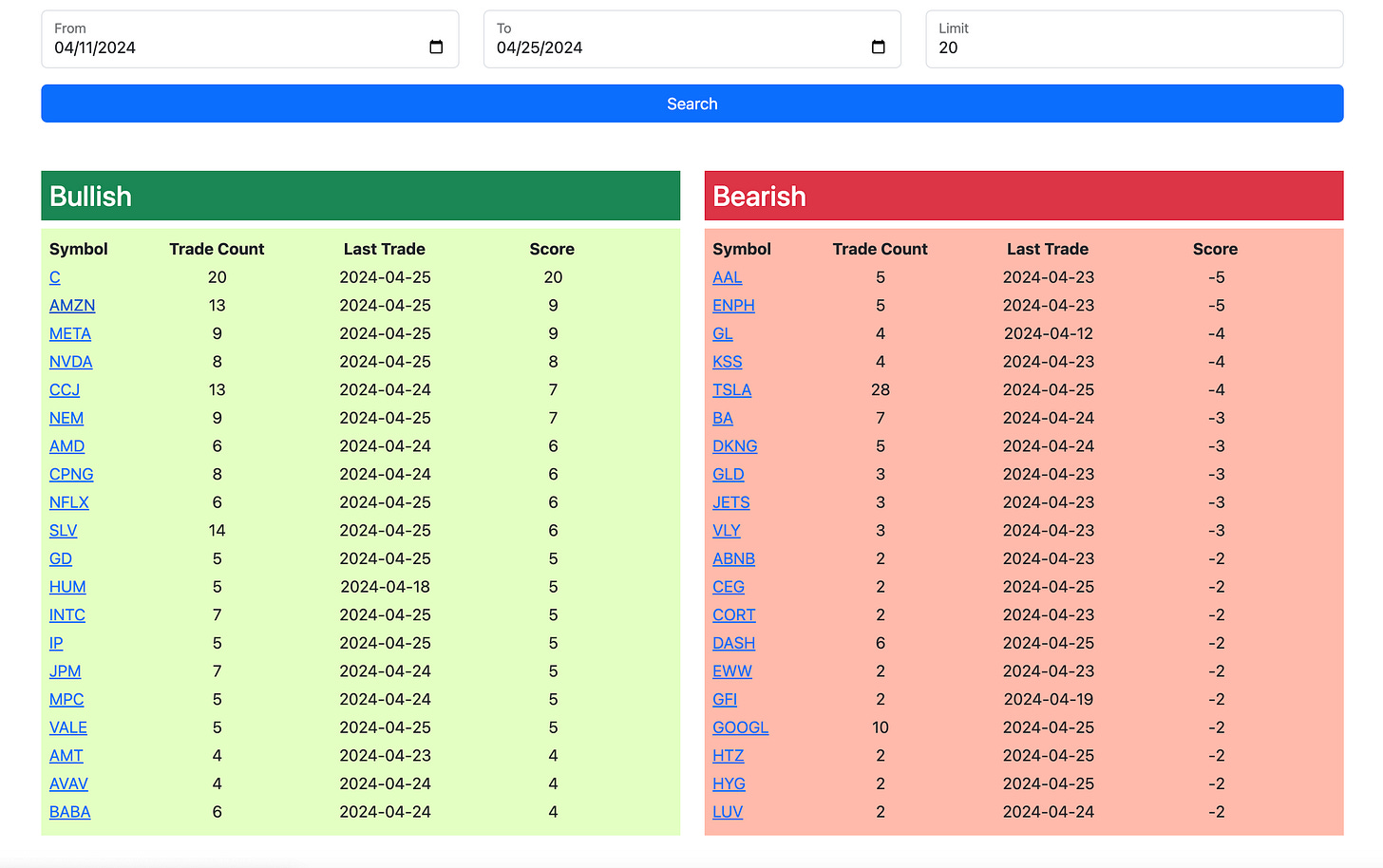Open the HYG symbol link
Screen dimensions: 1383x868
[x=729, y=783]
